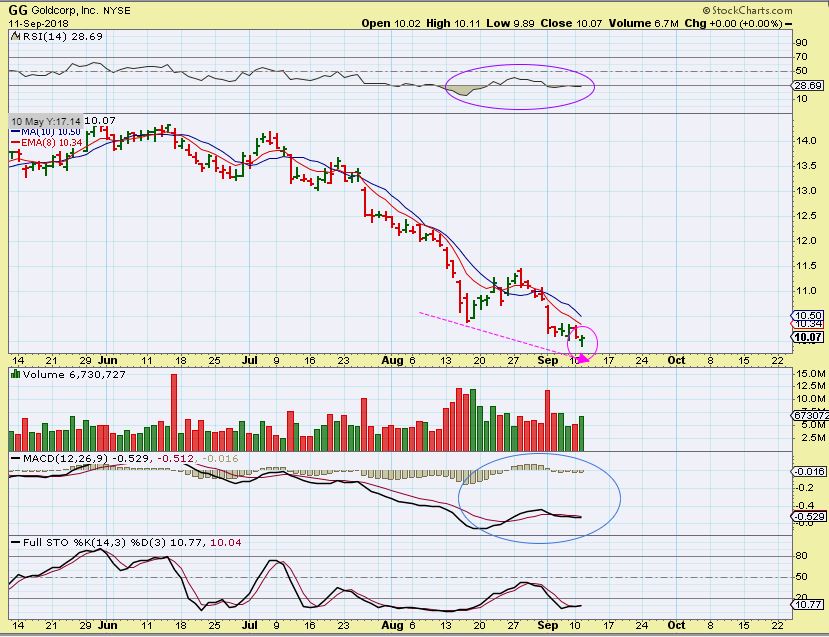829x637 pixels.
Task: Click the last green price bar for Sep 11
Action: pyautogui.click(x=582, y=340)
